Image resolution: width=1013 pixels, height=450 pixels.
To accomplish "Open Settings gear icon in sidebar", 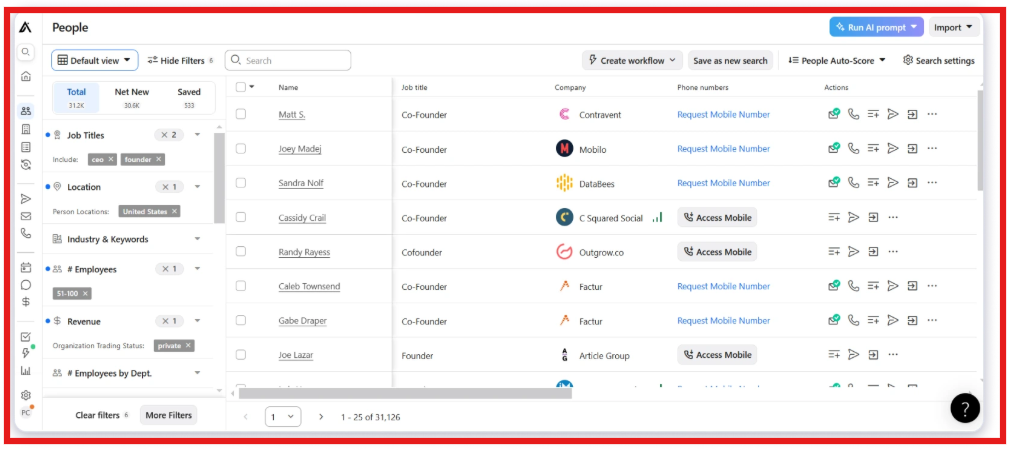I will [x=26, y=394].
